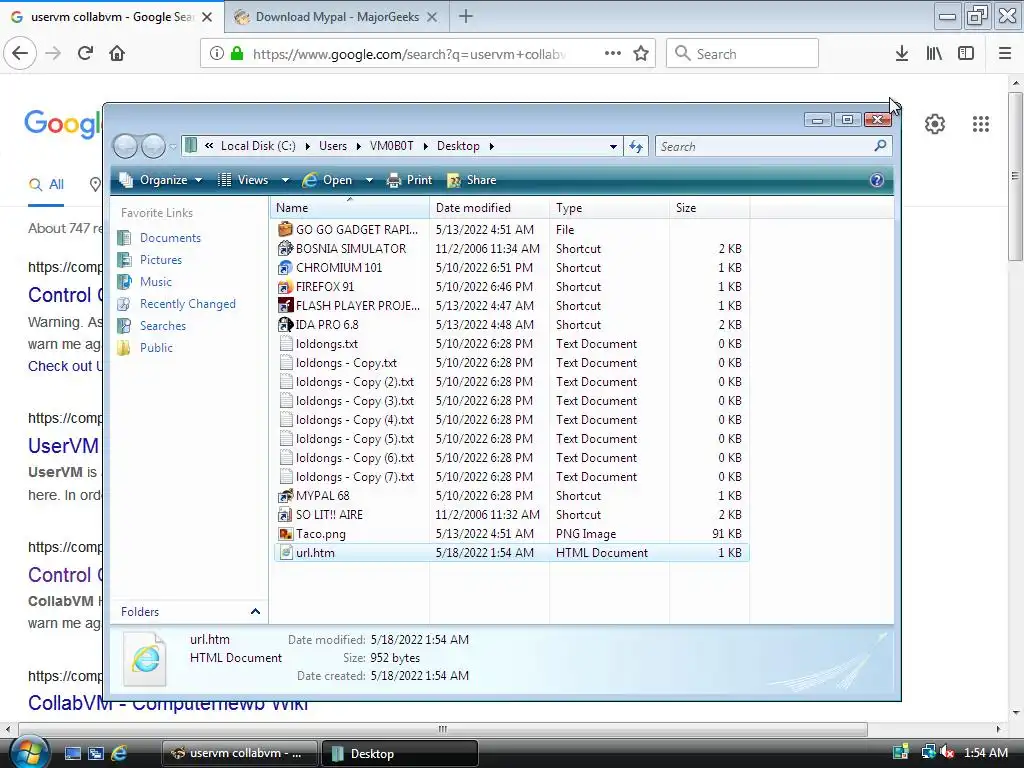This screenshot has width=1024, height=768.
Task: Reload the page with Firefox refresh icon
Action: [x=85, y=54]
